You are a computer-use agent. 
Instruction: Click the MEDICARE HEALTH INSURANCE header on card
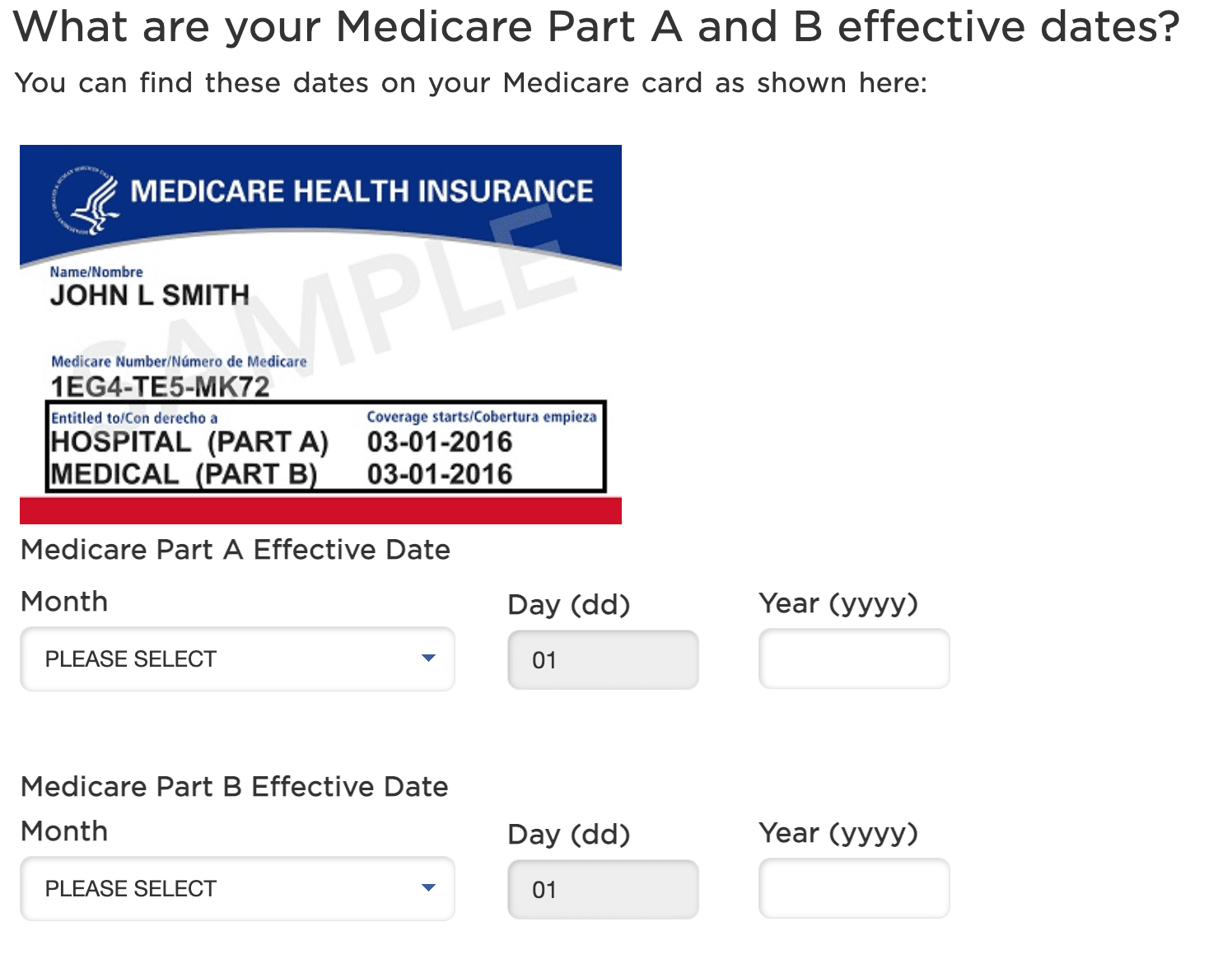coord(361,190)
